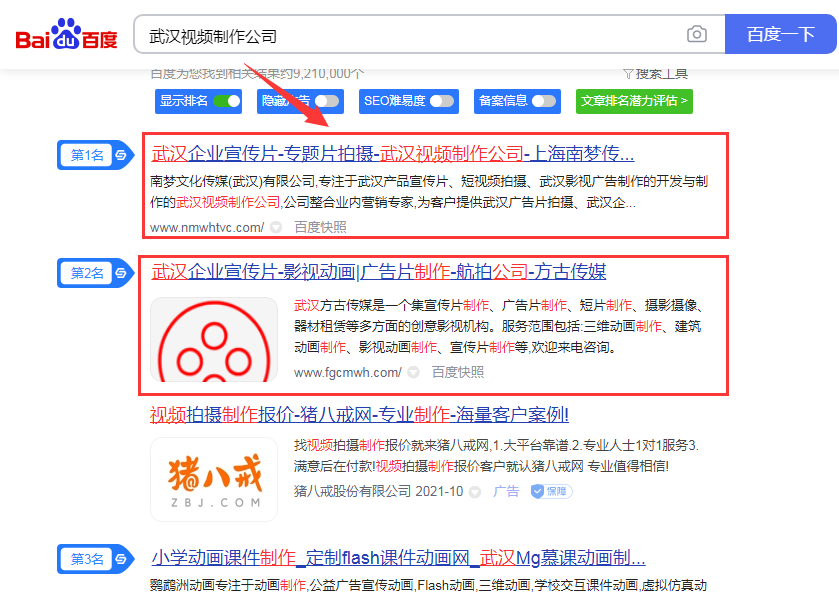Screen dimensions: 839x593
Task: Click the icon beside 第2名 badge
Action: 121,273
